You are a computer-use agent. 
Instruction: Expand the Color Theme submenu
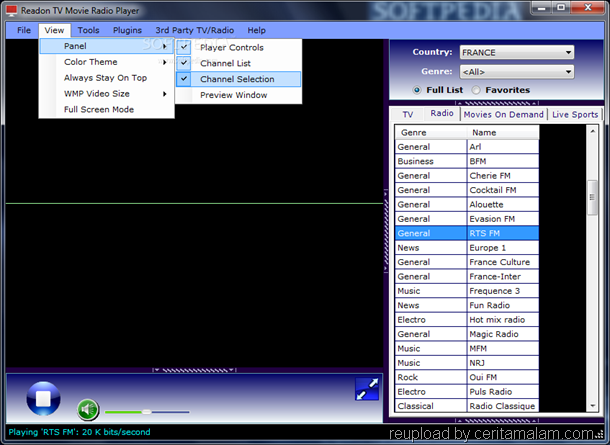tap(106, 62)
